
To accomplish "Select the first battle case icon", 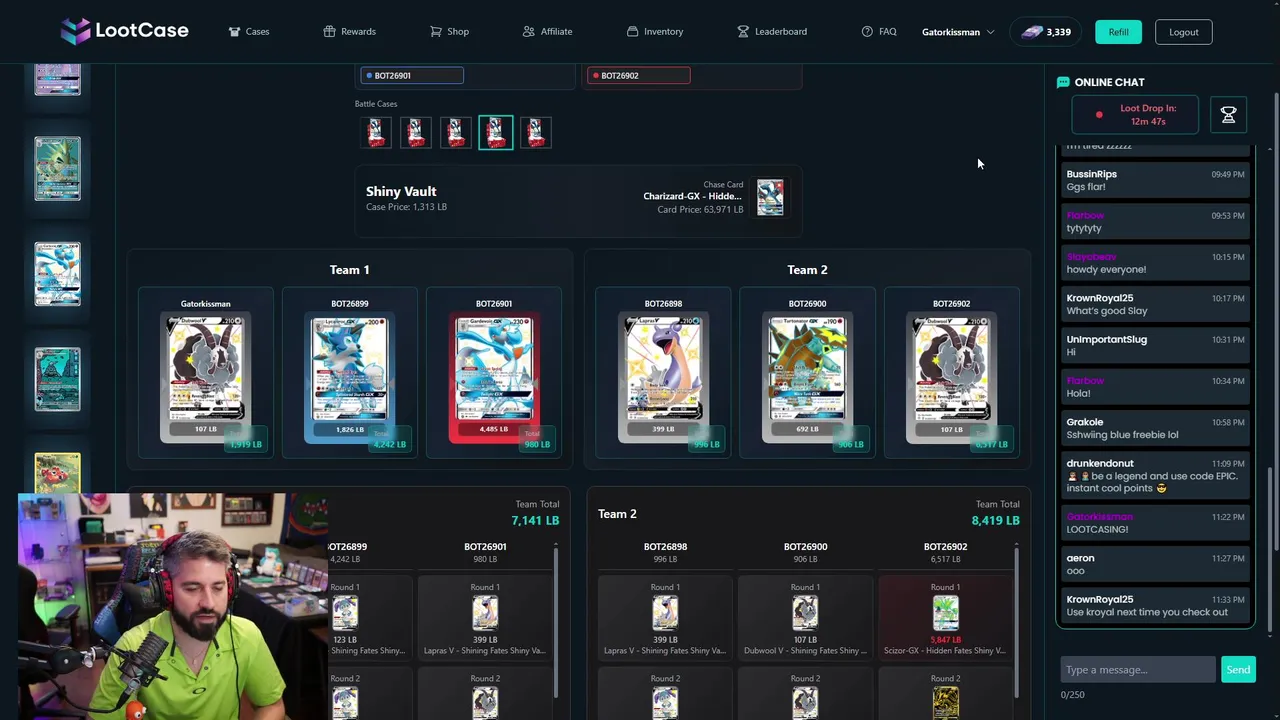I will click(376, 133).
